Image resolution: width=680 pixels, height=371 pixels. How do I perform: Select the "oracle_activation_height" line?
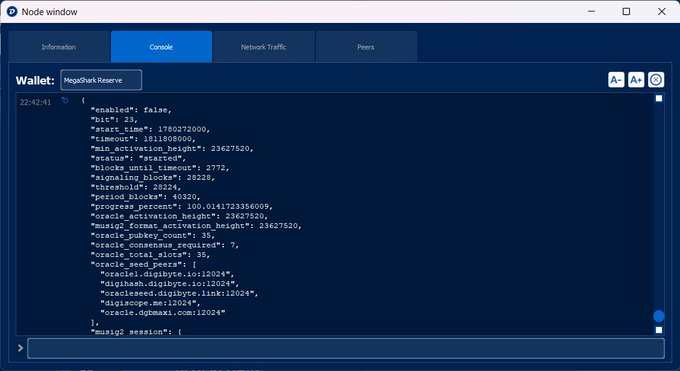tap(179, 216)
